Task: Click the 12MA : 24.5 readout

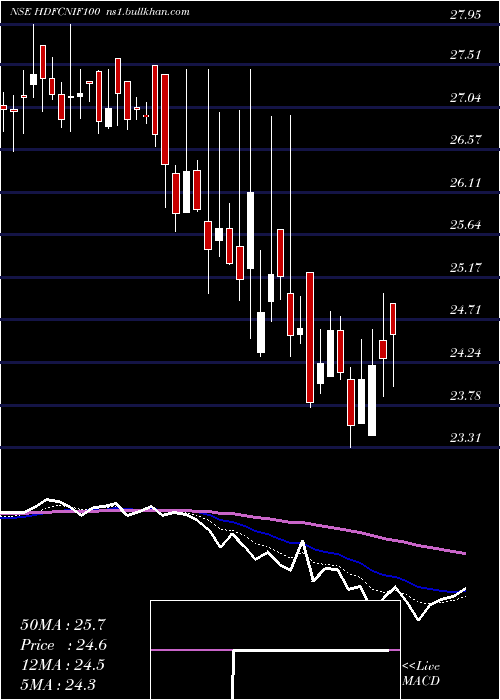Action: [62, 665]
